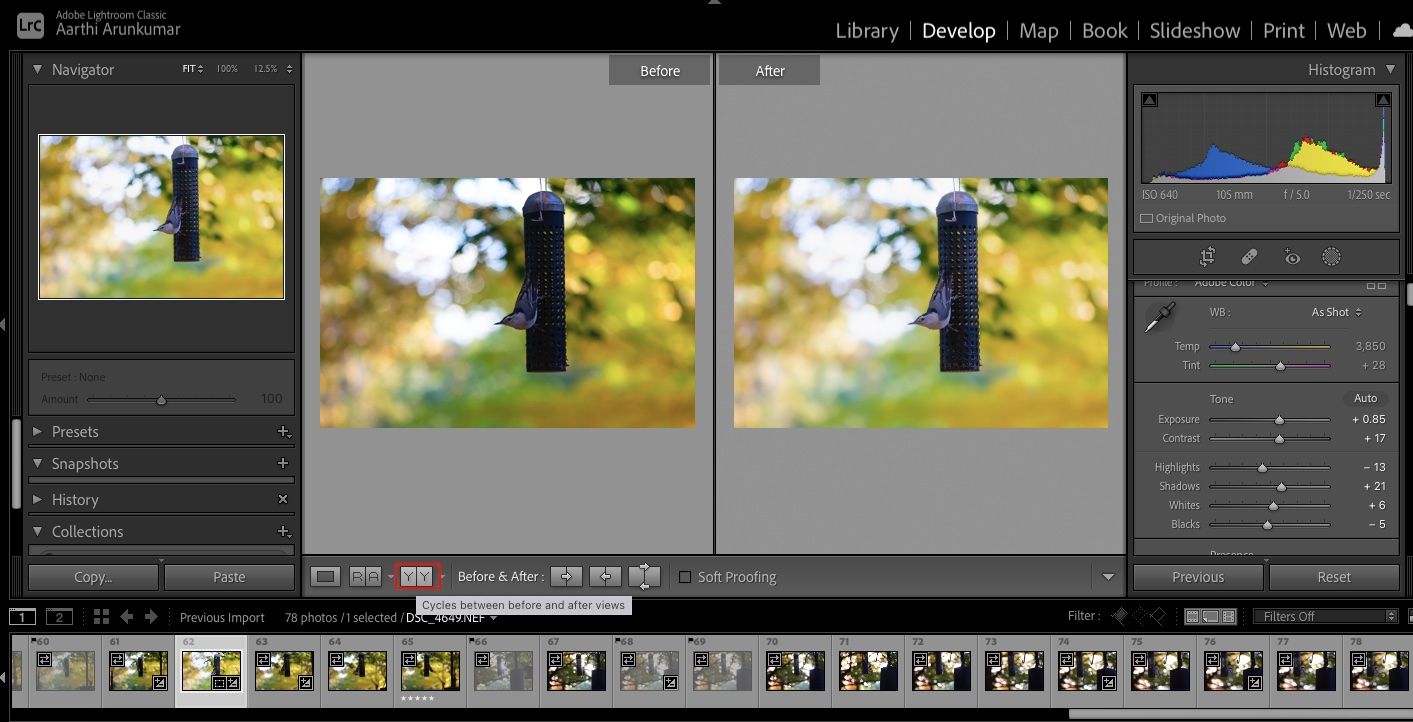Switch to the Library module

866,30
